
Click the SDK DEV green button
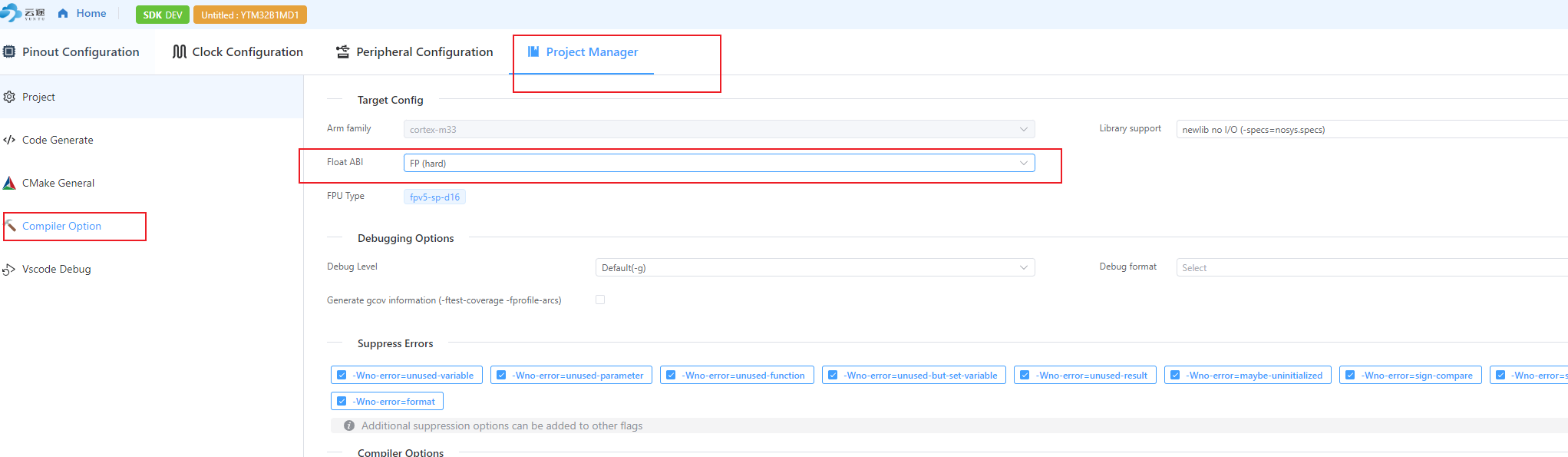click(163, 15)
